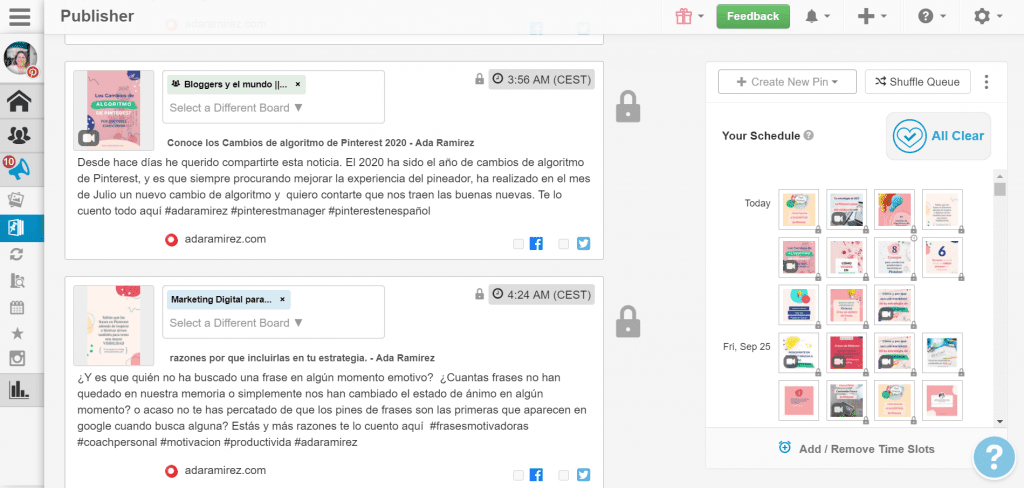Open the Tribes people icon in sidebar
Screen dimensions: 1024x488
(x=19, y=135)
